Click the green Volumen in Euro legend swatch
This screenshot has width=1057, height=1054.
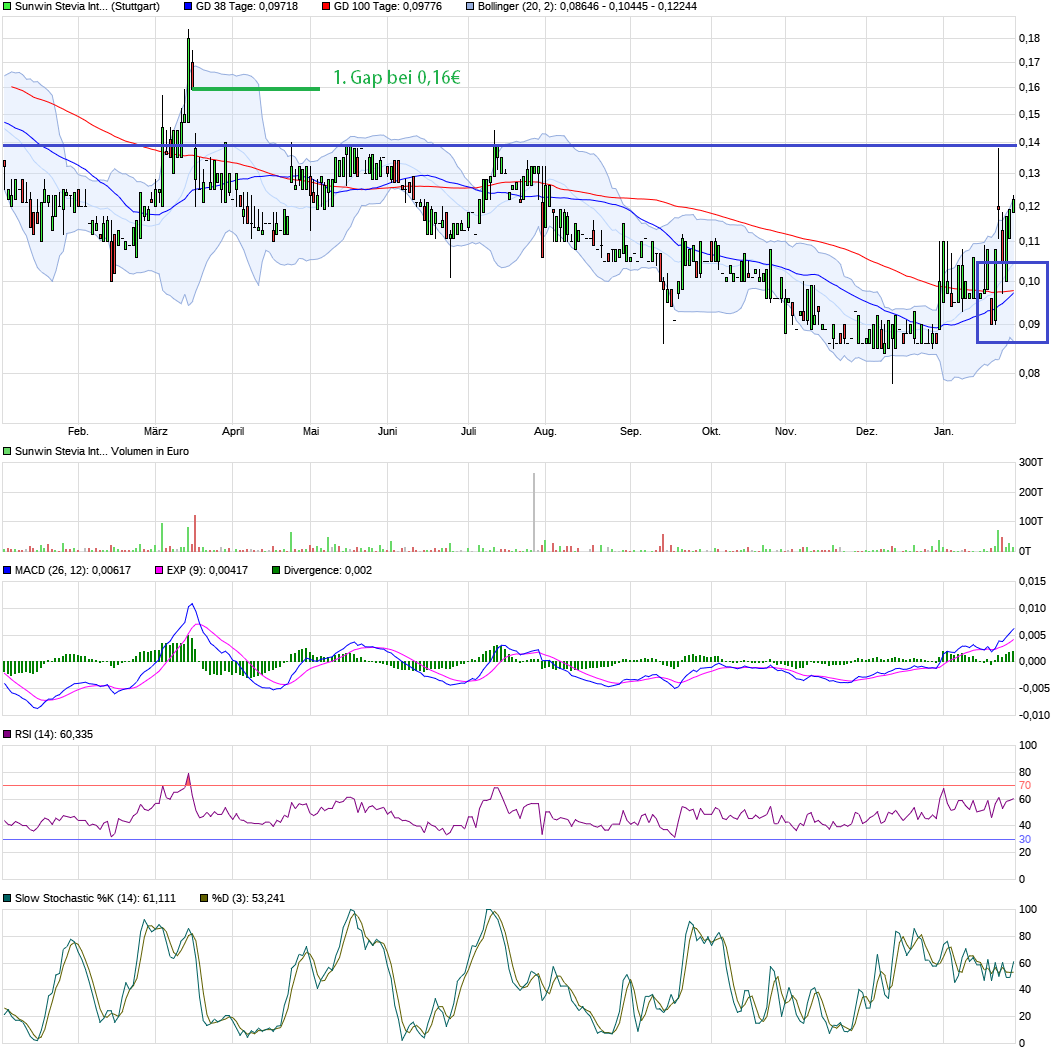coord(7,452)
